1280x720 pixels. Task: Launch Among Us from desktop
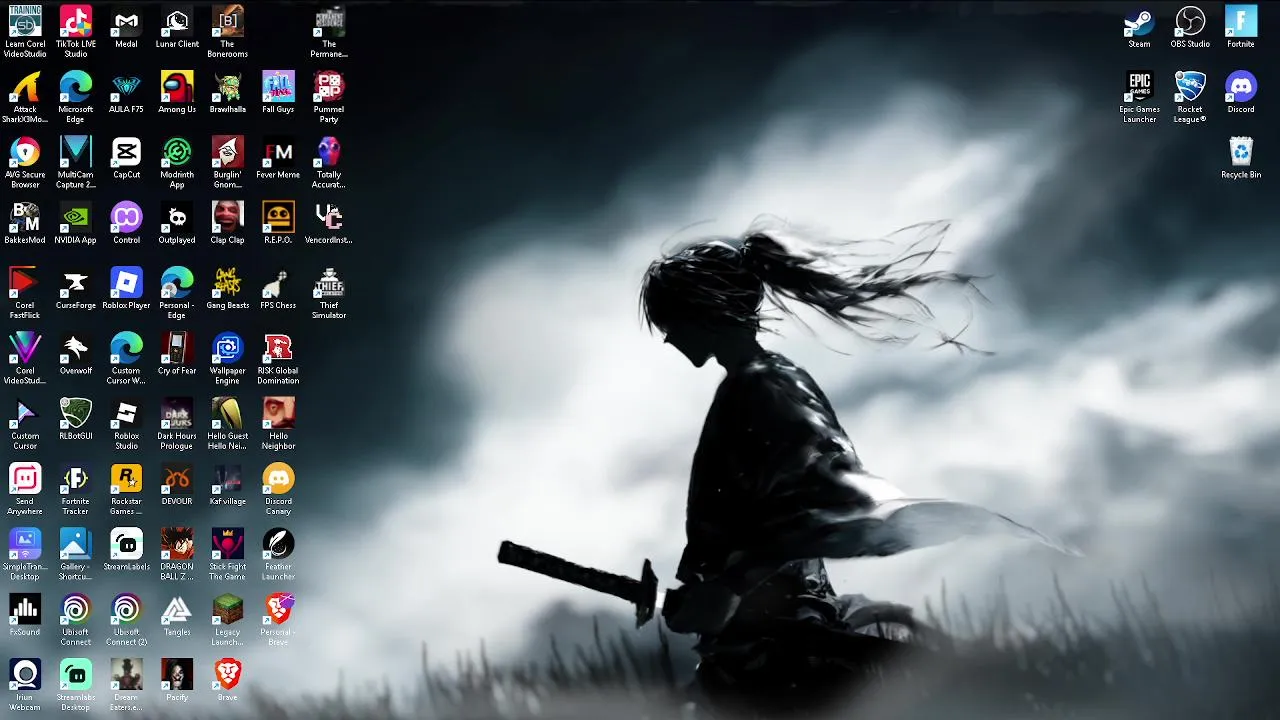coord(177,93)
